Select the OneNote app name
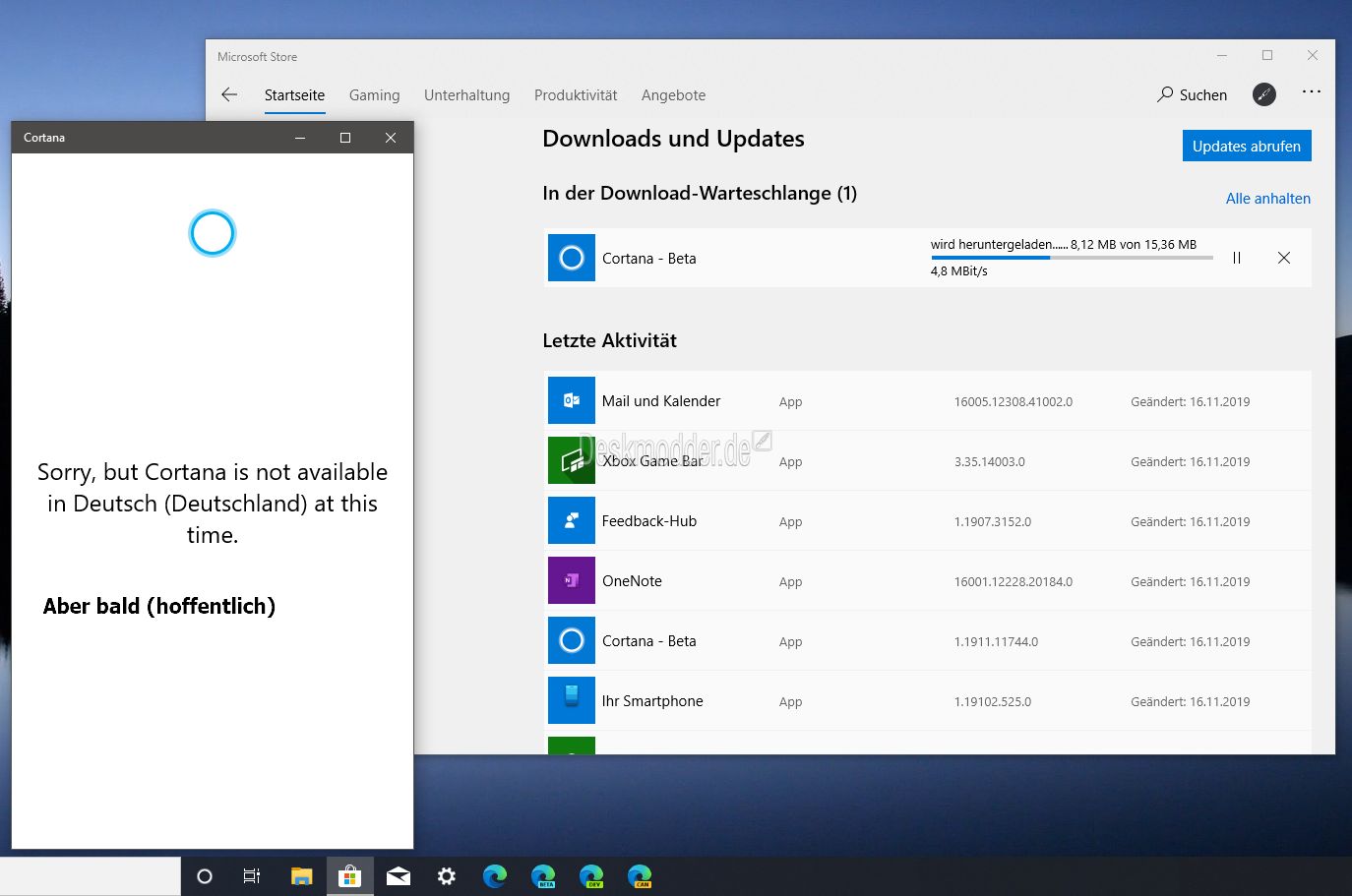 pos(632,581)
